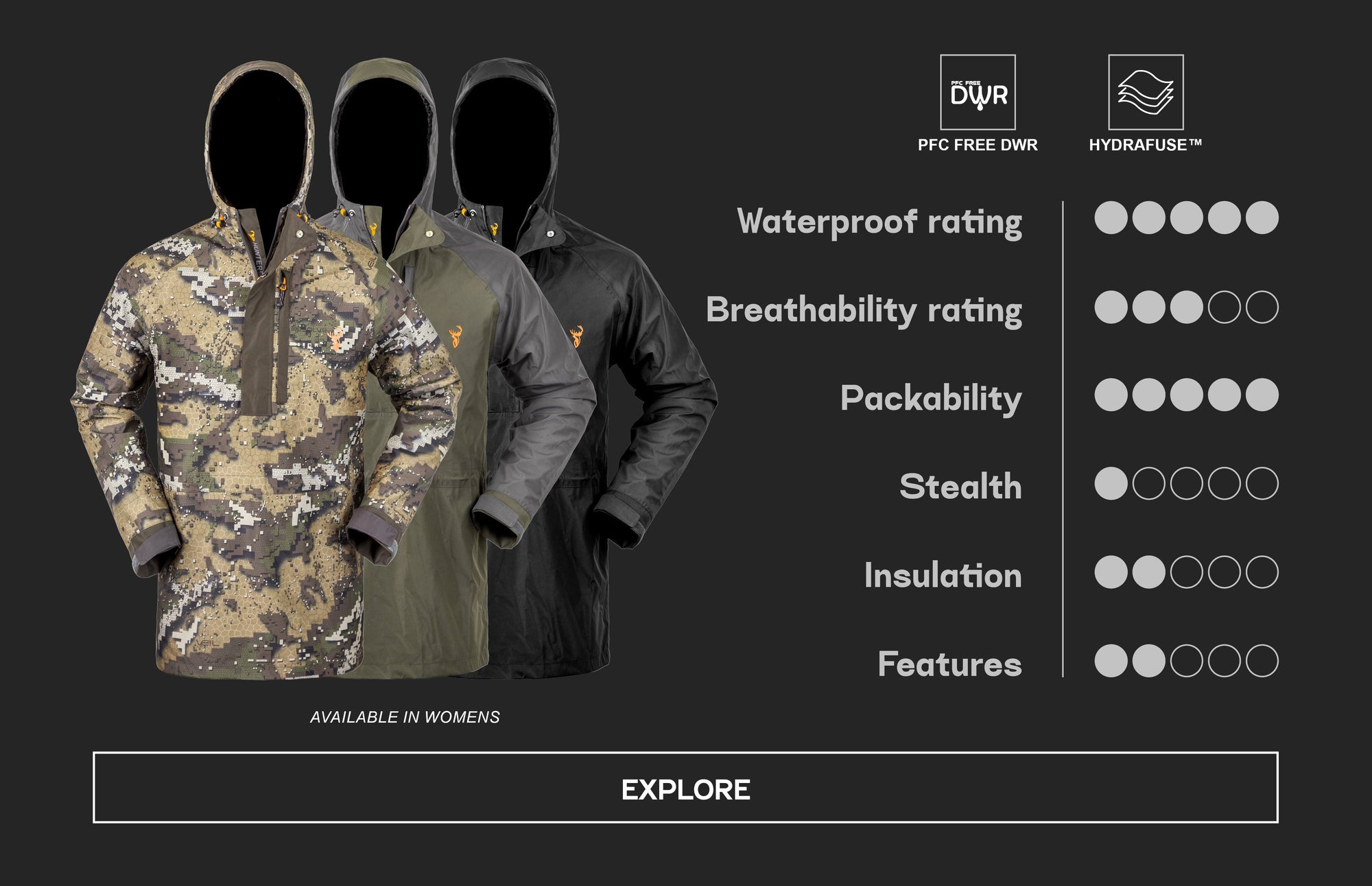Click the Packability label
Image resolution: width=1372 pixels, height=886 pixels.
tap(931, 399)
